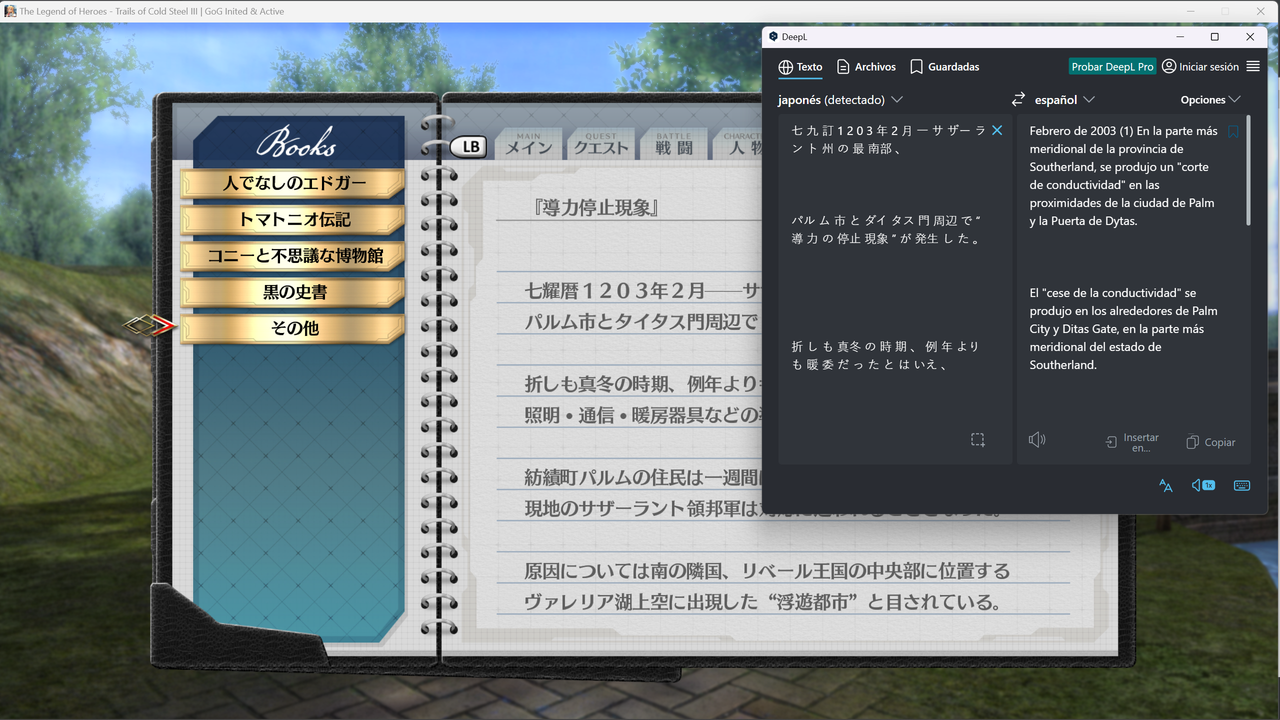Open font size settings icon
Viewport: 1280px width, 720px height.
click(1166, 485)
